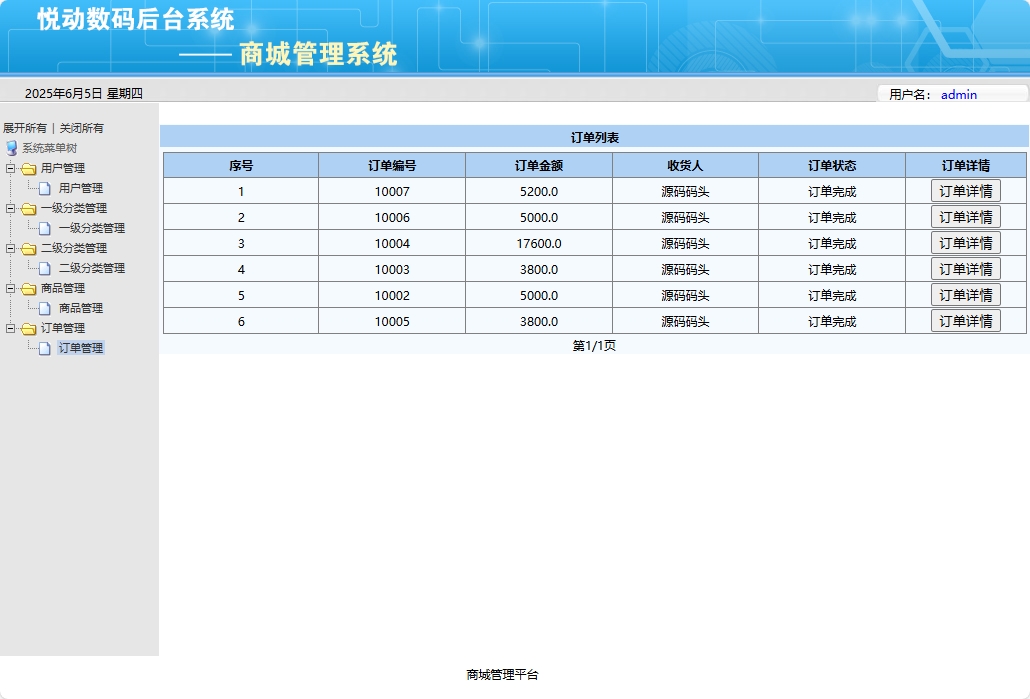Click the page icon beside 用户管理 child
1030x699 pixels.
click(x=45, y=189)
